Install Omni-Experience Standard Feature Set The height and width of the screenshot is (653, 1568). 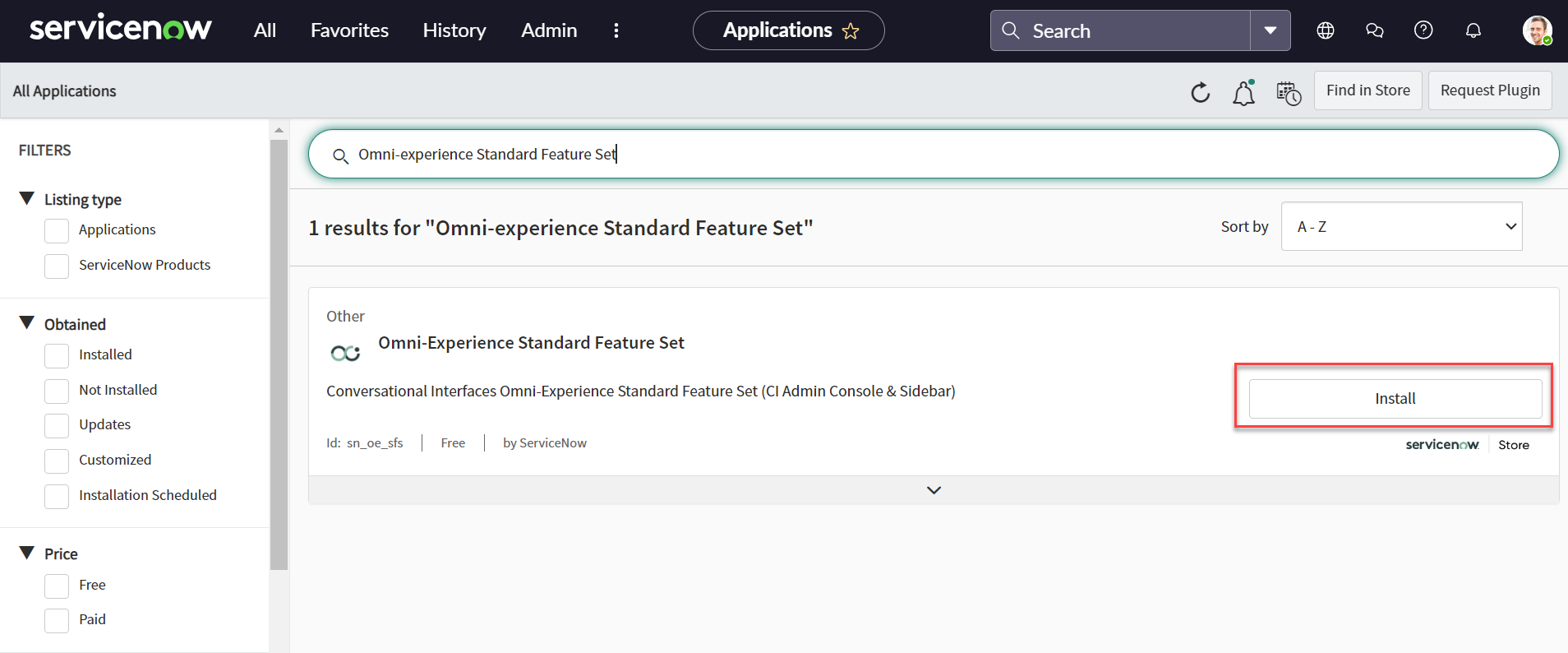pyautogui.click(x=1395, y=398)
